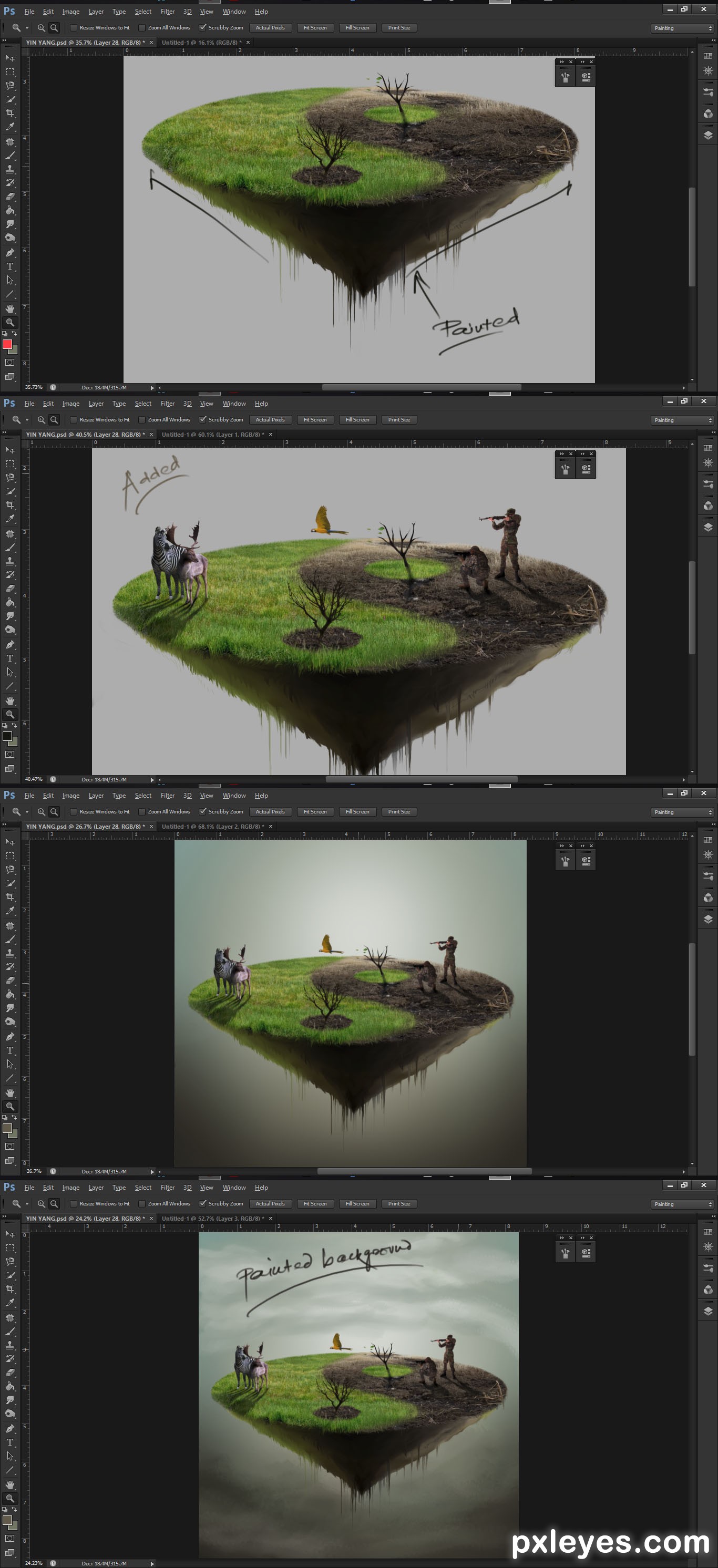Open status bar info arrow, top window

[x=151, y=388]
